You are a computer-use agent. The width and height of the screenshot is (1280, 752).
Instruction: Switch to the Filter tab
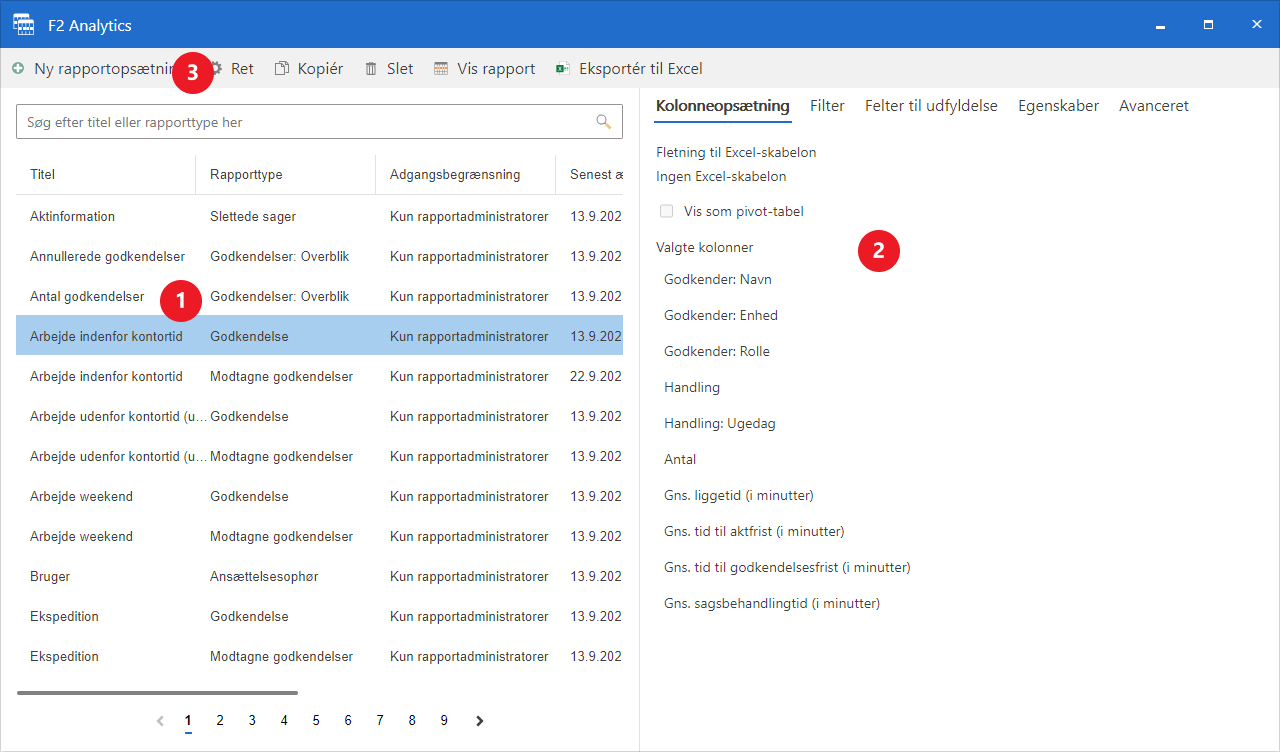click(x=827, y=106)
